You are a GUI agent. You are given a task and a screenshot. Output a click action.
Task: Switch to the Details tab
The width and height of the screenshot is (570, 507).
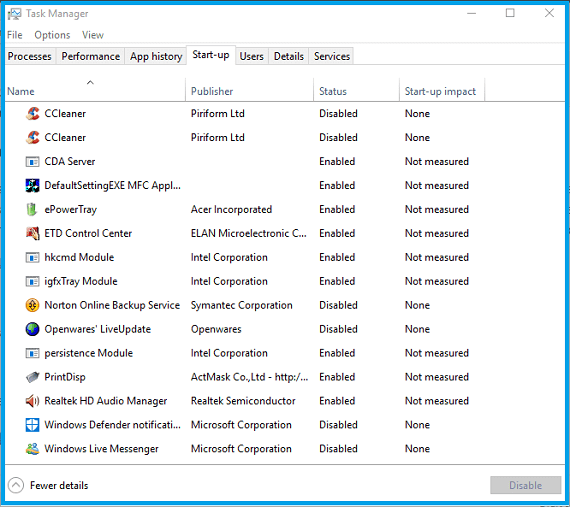point(289,56)
